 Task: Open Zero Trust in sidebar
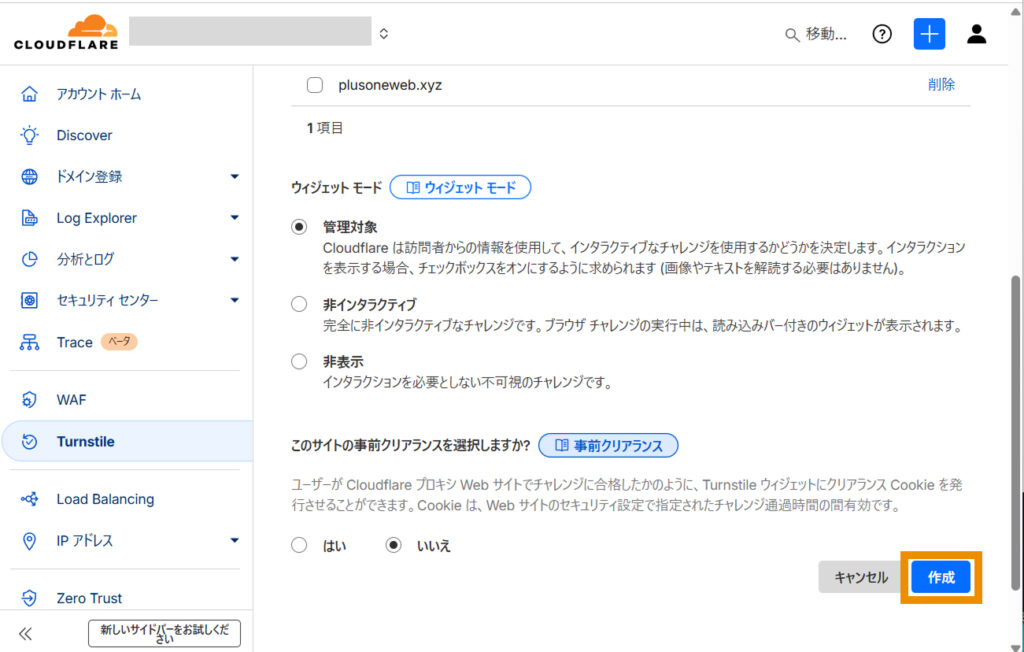89,598
